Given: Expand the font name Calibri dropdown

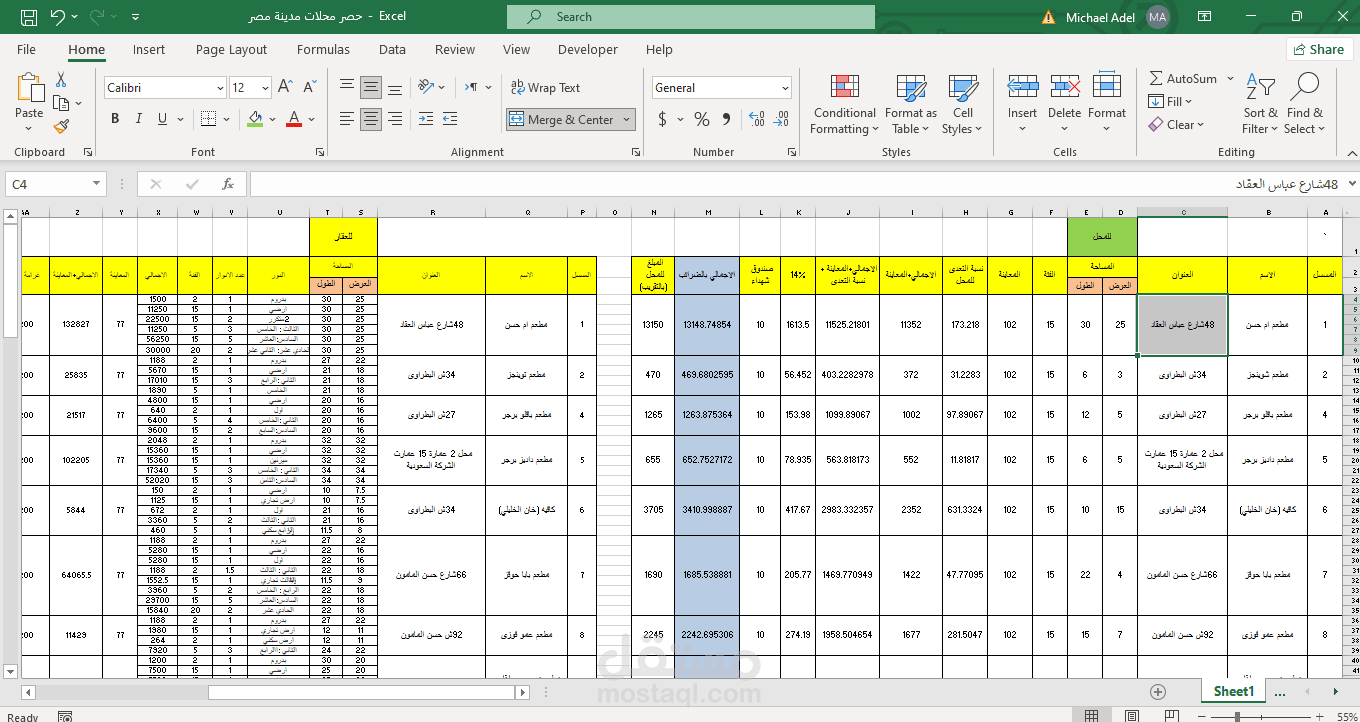Looking at the screenshot, I should [x=220, y=88].
